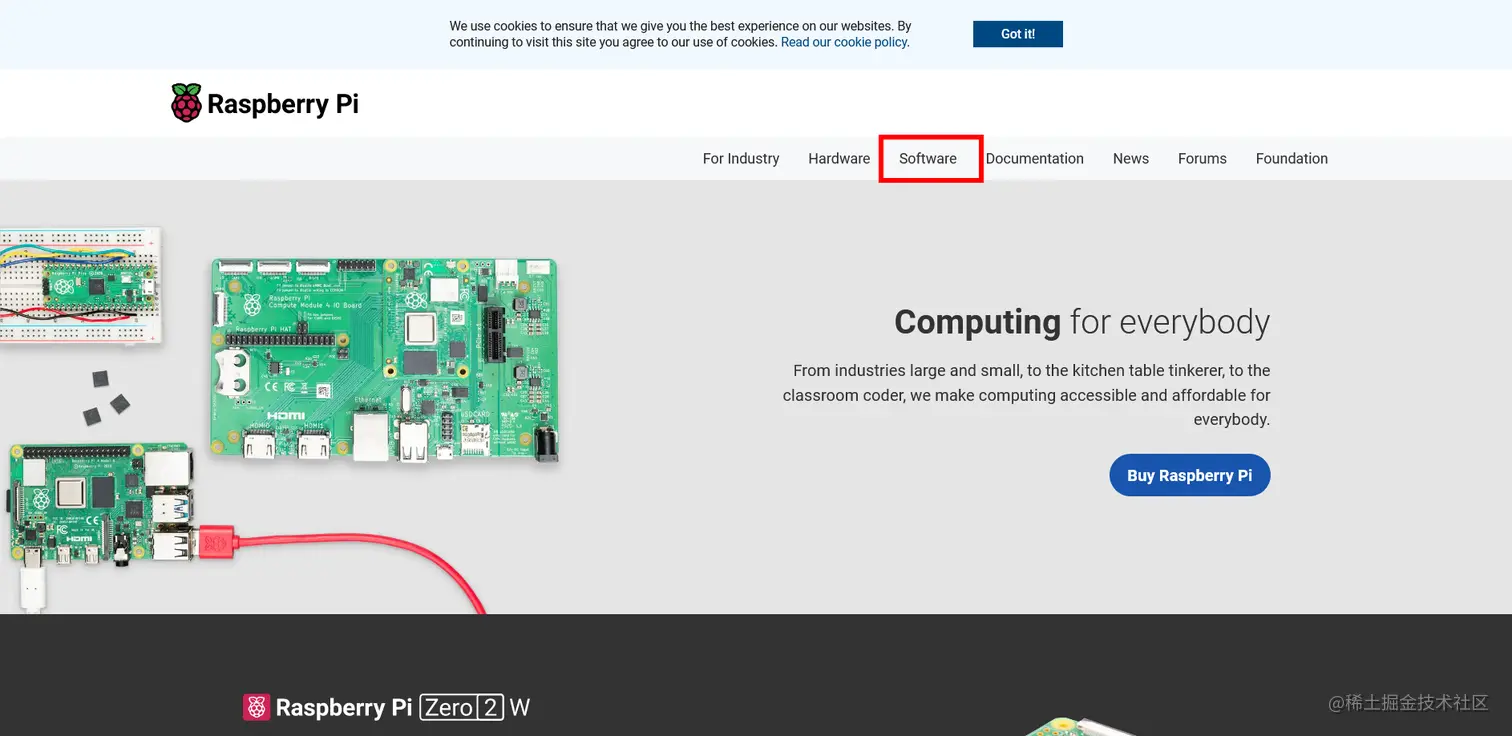Select Software in the navigation bar
1512x736 pixels.
point(928,158)
